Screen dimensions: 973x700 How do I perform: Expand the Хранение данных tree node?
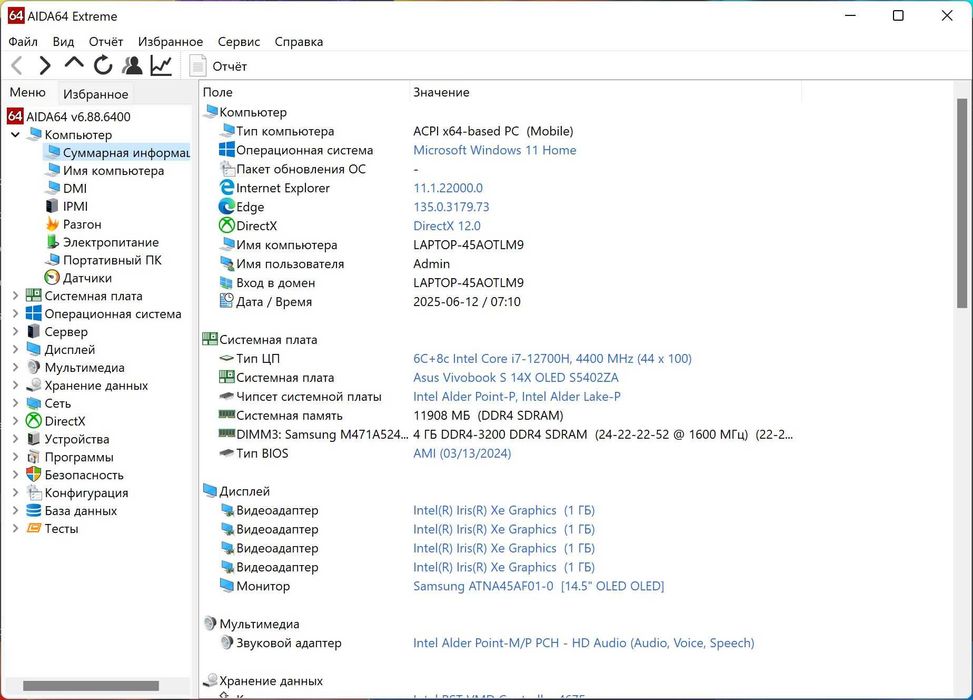16,385
